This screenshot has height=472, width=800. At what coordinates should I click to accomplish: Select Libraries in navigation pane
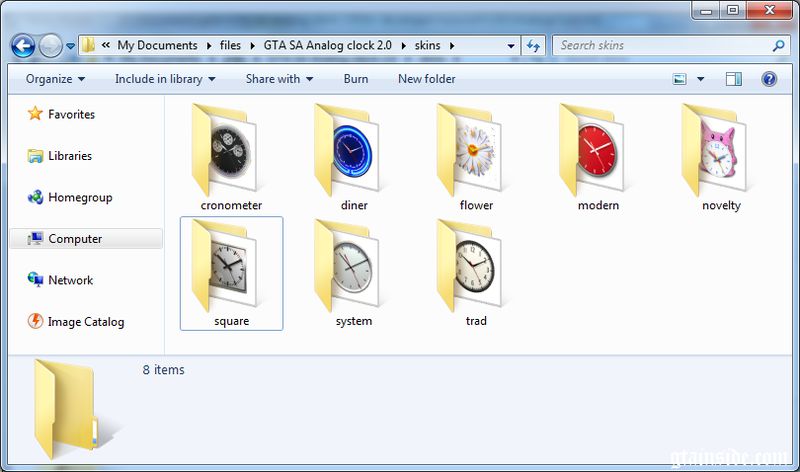(x=60, y=156)
